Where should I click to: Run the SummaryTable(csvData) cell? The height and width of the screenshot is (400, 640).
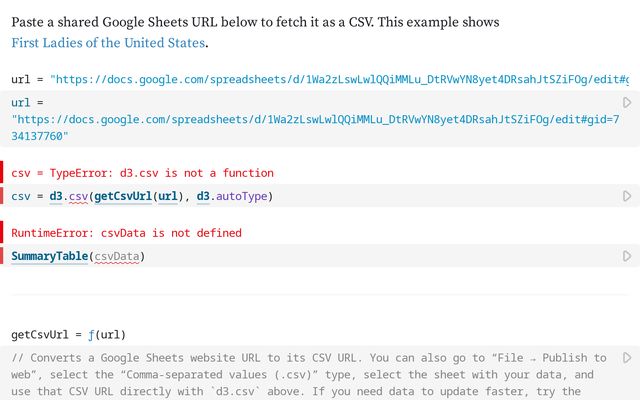(627, 256)
